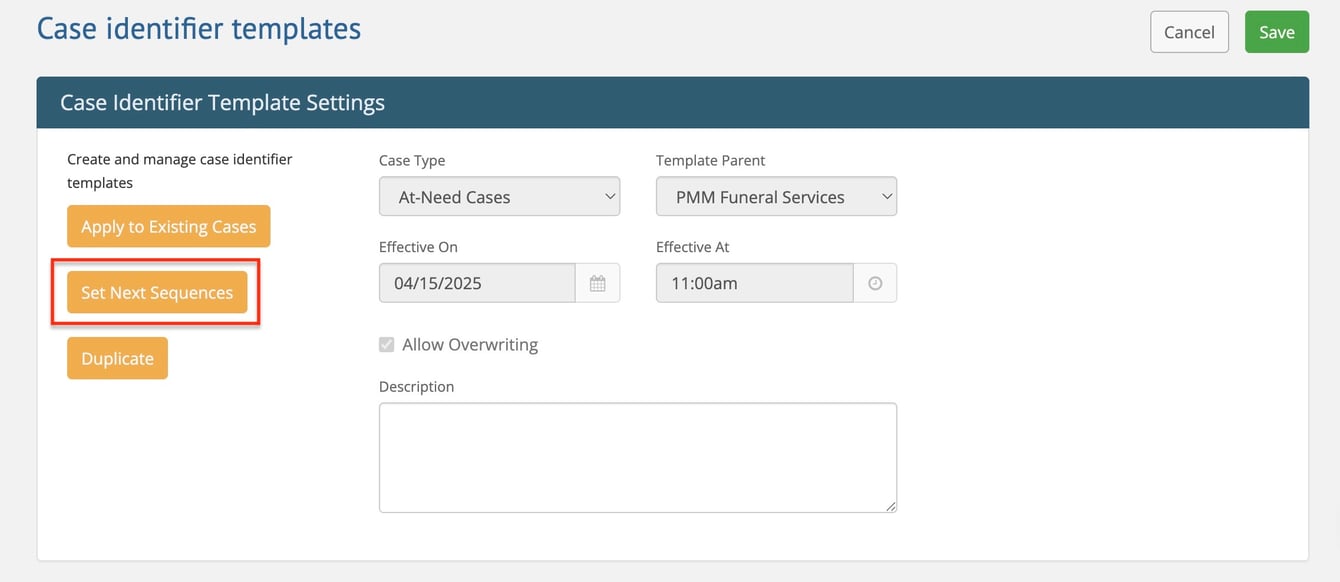Click the orange Duplicate button
Image resolution: width=1340 pixels, height=582 pixels.
[x=117, y=359]
